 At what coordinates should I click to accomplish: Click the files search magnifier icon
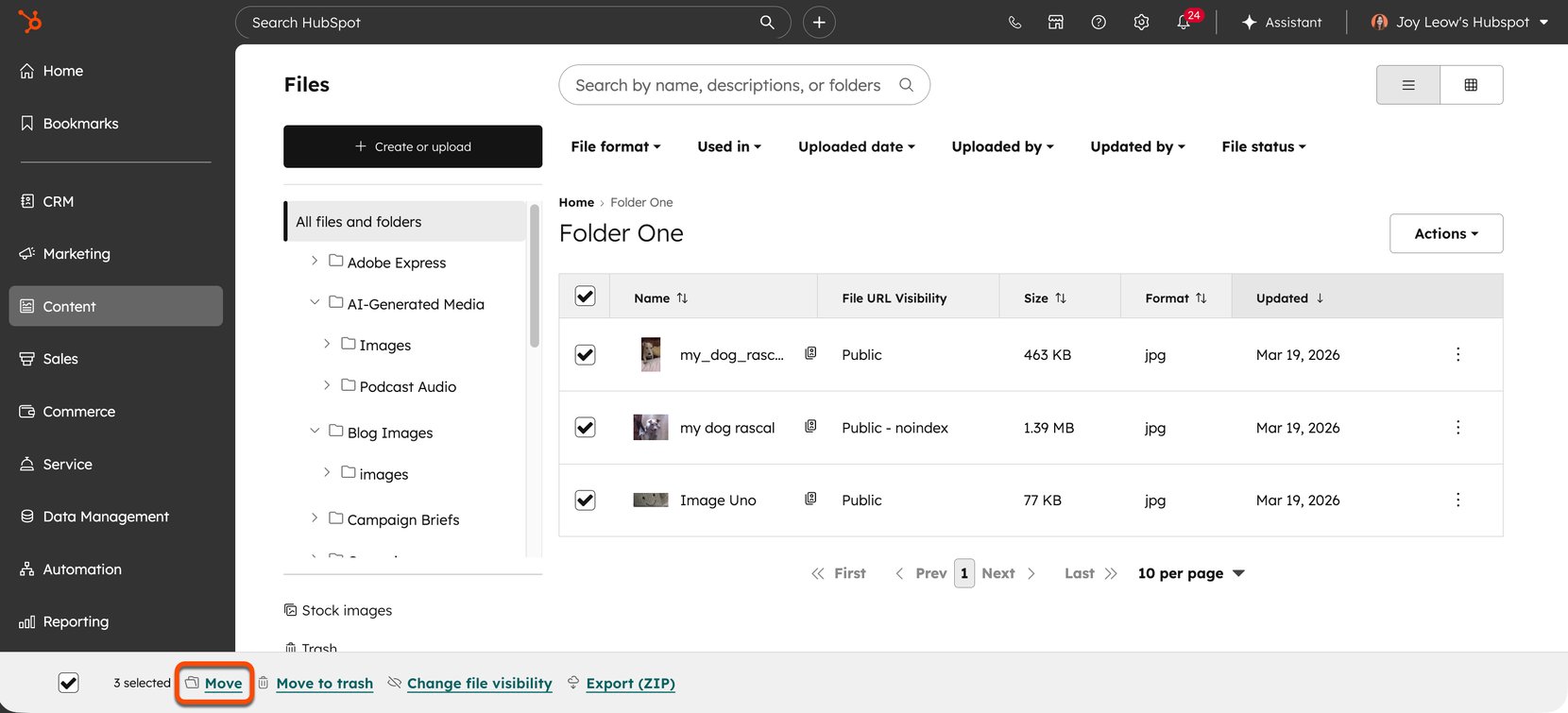tap(906, 85)
